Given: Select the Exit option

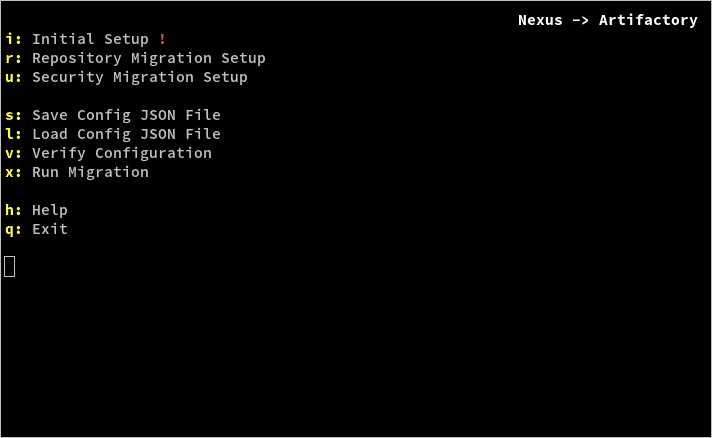Looking at the screenshot, I should tap(50, 229).
